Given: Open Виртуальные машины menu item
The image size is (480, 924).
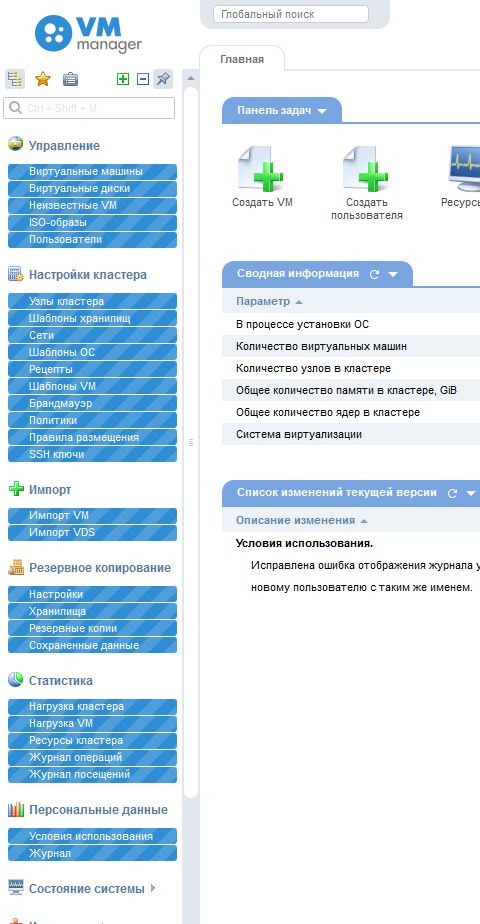Looking at the screenshot, I should click(92, 171).
